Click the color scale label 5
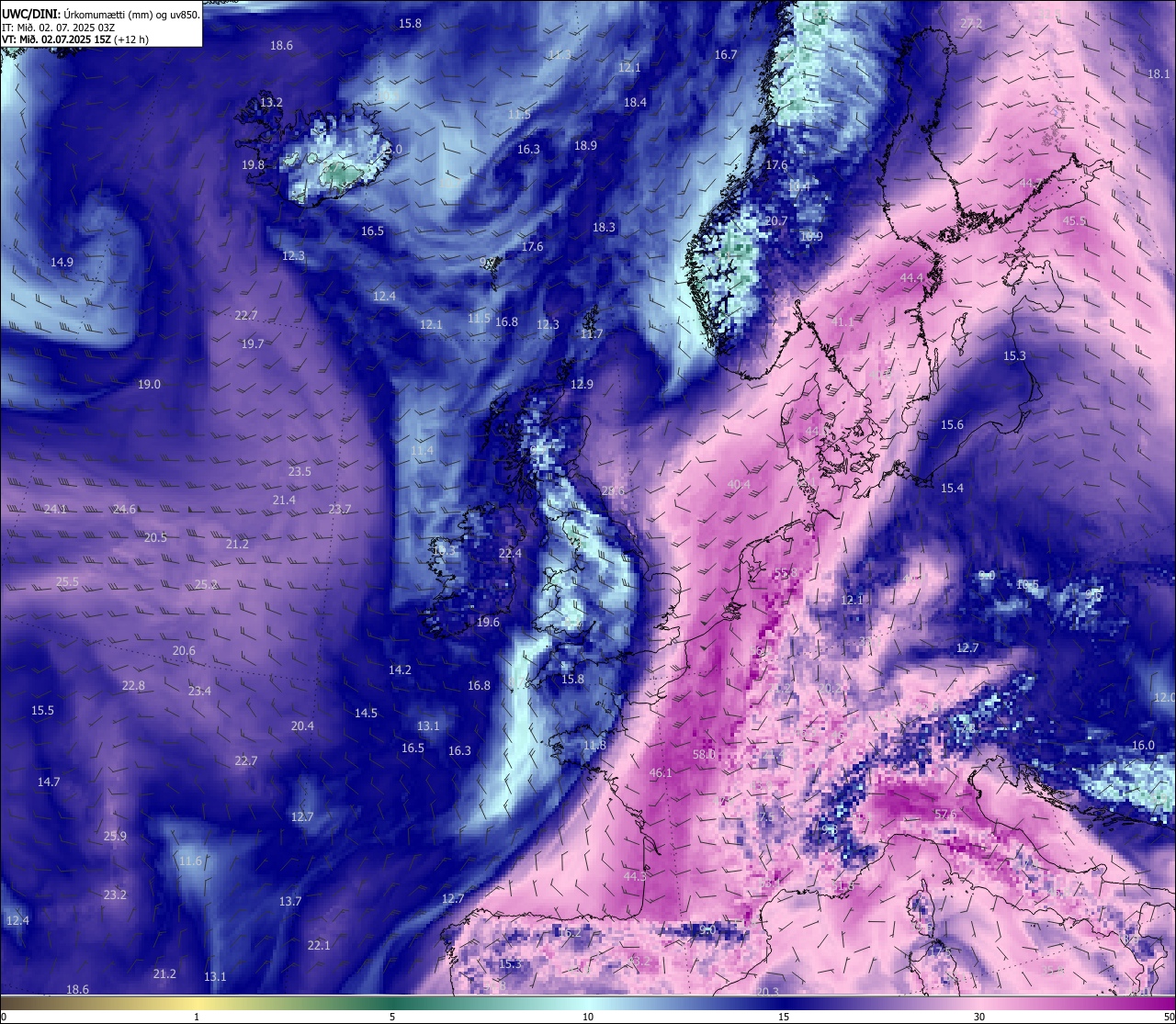1176x1024 pixels. coord(392,1017)
